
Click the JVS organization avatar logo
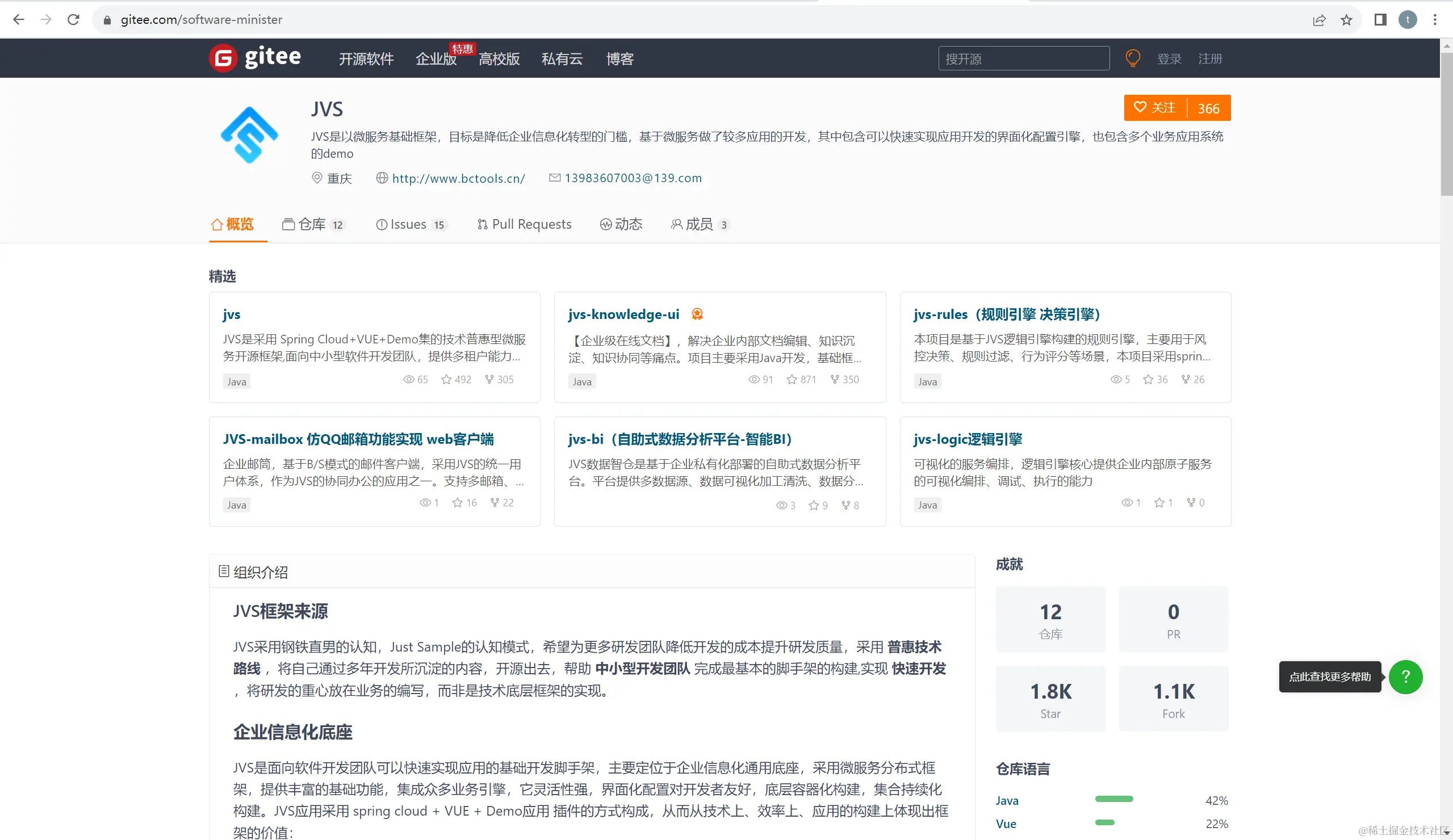point(249,135)
